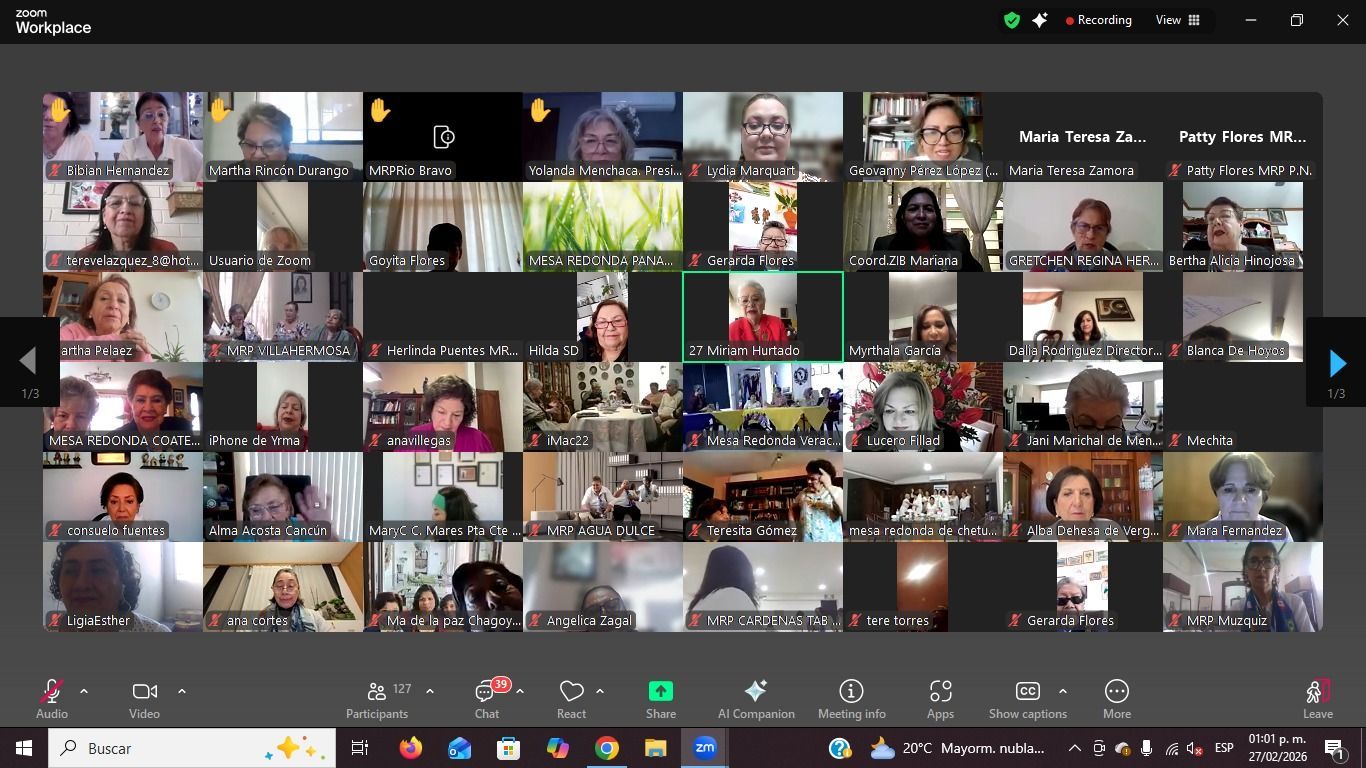This screenshot has width=1366, height=768.
Task: Click the React heart icon
Action: pyautogui.click(x=571, y=698)
